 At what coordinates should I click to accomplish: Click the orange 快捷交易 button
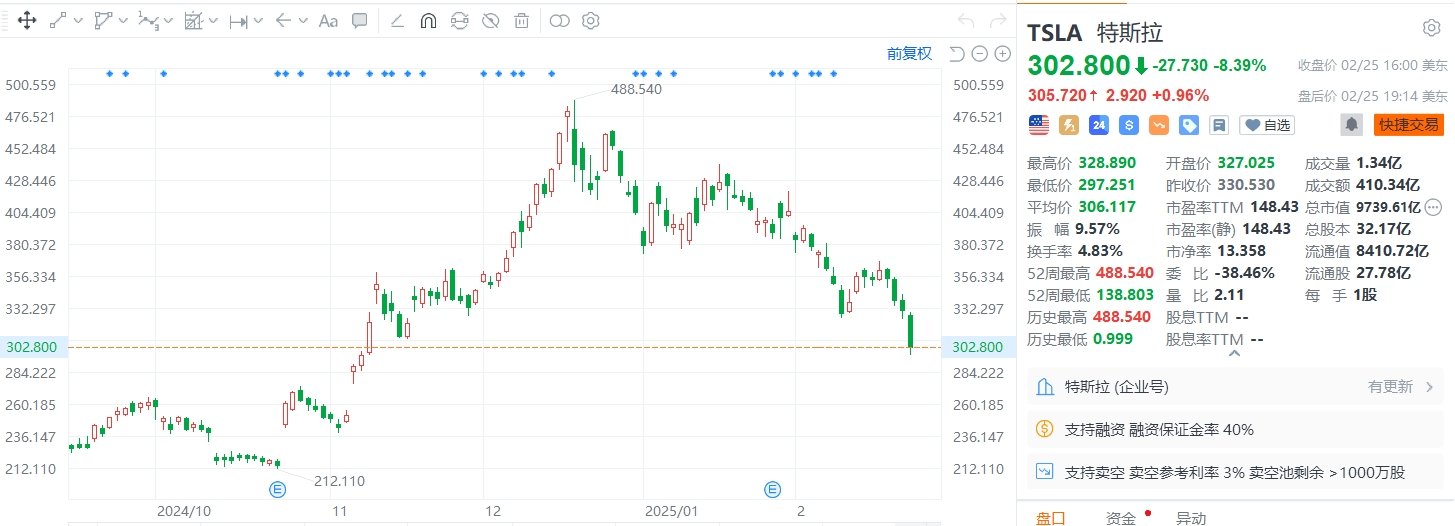[1408, 125]
